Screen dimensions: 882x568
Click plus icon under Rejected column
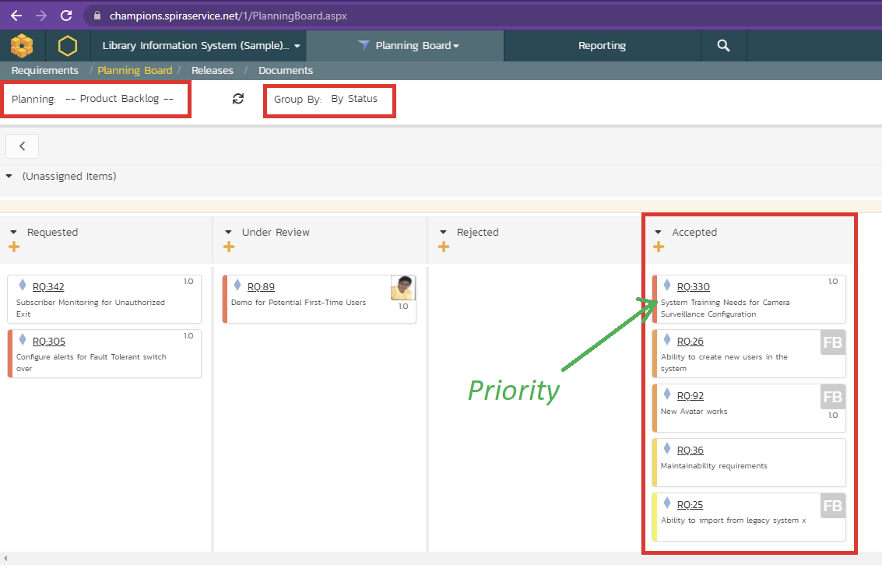pyautogui.click(x=444, y=248)
